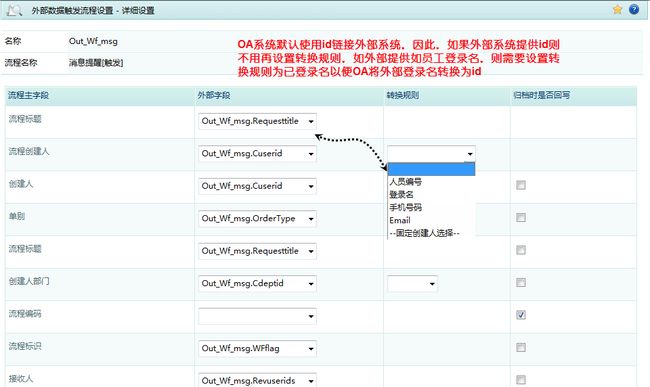The height and width of the screenshot is (387, 650).
Task: Click the page title 外部数据触发流程设置 - 详细设置
Action: point(93,10)
